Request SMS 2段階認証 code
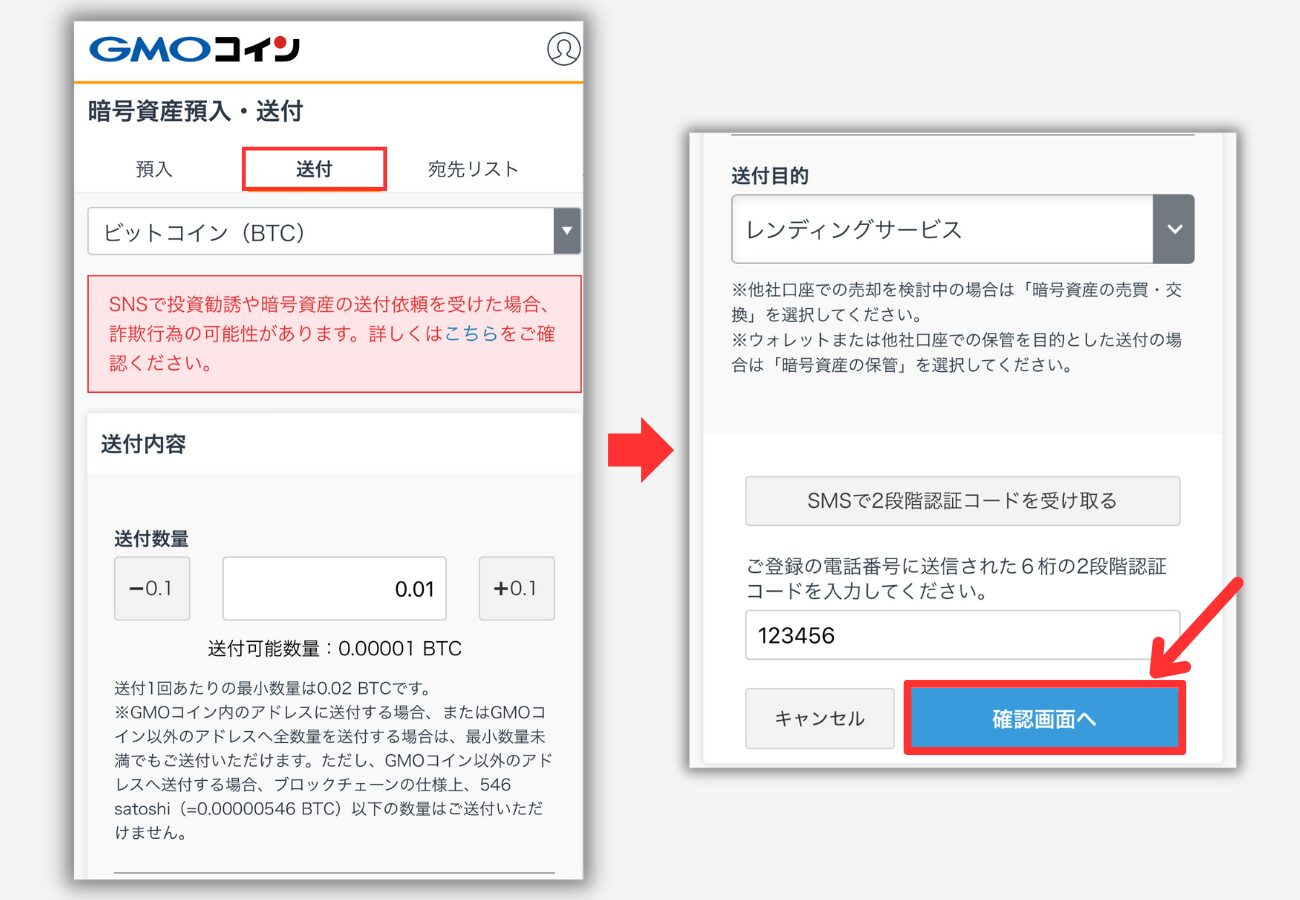The height and width of the screenshot is (900, 1300). point(962,501)
